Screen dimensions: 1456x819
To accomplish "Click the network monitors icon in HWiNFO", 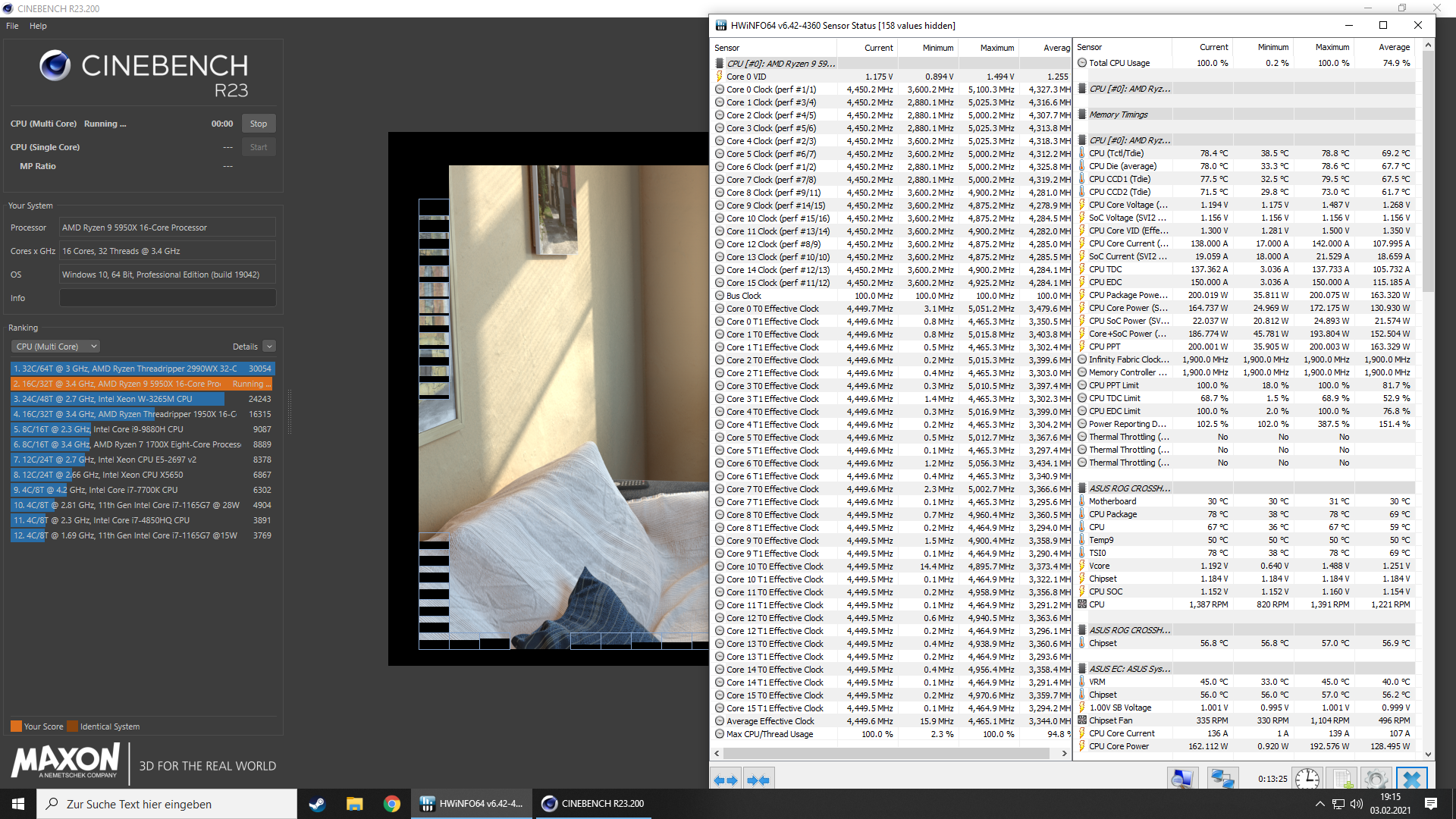I will [1222, 779].
